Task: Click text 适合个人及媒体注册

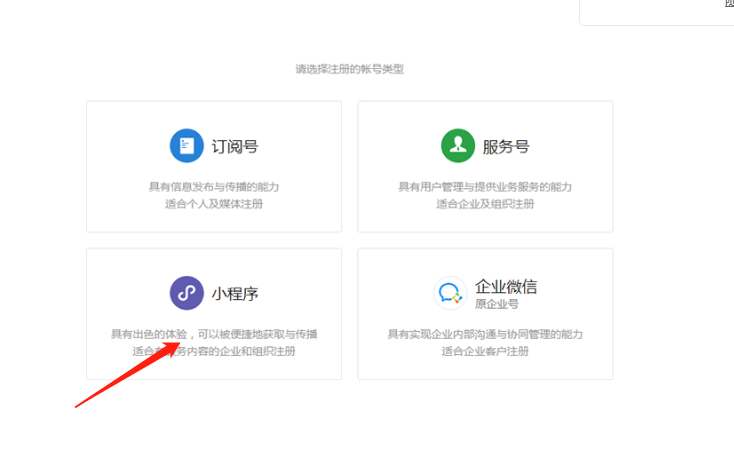Action: pyautogui.click(x=214, y=204)
